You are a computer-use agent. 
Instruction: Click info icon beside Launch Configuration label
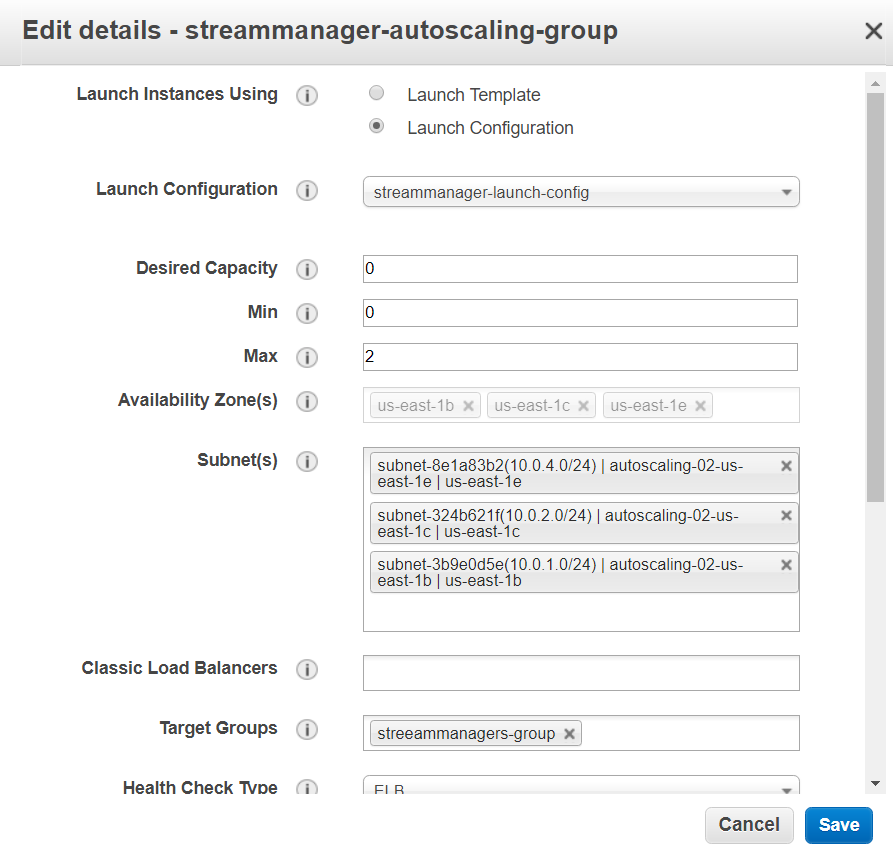[x=306, y=190]
